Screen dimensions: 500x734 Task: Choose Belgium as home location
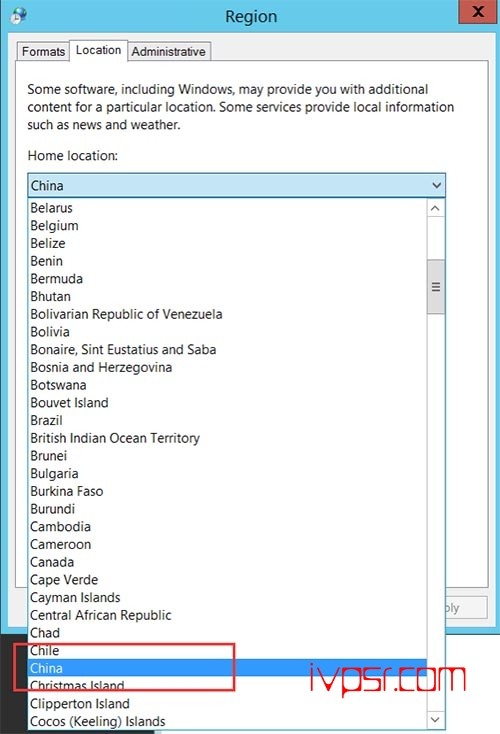click(228, 226)
